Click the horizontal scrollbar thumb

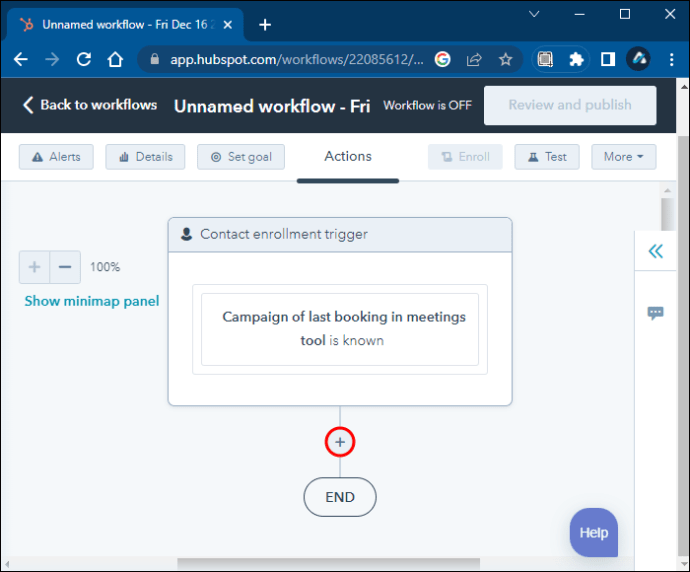(328, 564)
